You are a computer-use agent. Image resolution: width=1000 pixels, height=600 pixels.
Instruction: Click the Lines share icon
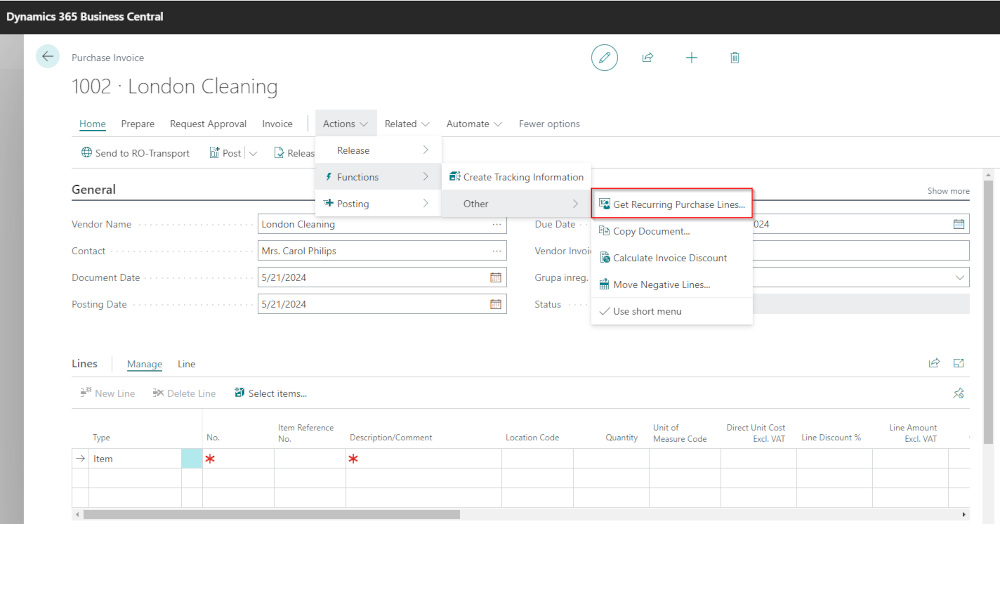click(x=934, y=363)
